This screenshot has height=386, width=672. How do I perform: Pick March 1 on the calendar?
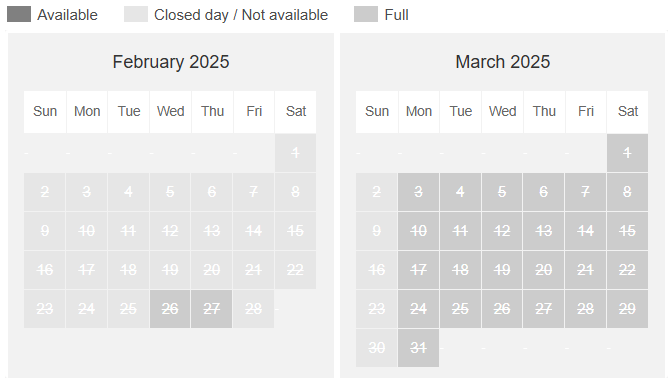(x=627, y=153)
